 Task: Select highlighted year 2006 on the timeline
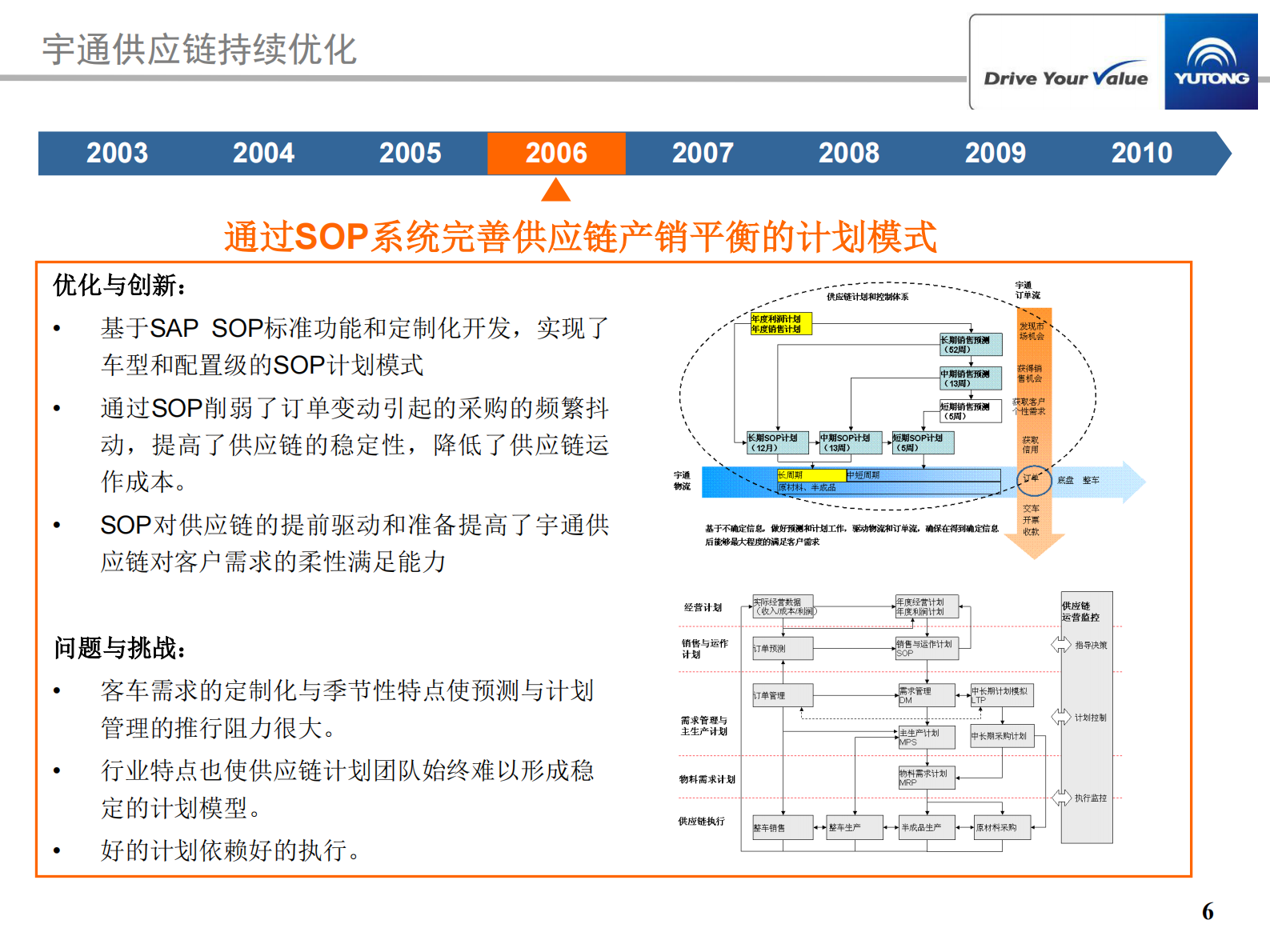(556, 153)
